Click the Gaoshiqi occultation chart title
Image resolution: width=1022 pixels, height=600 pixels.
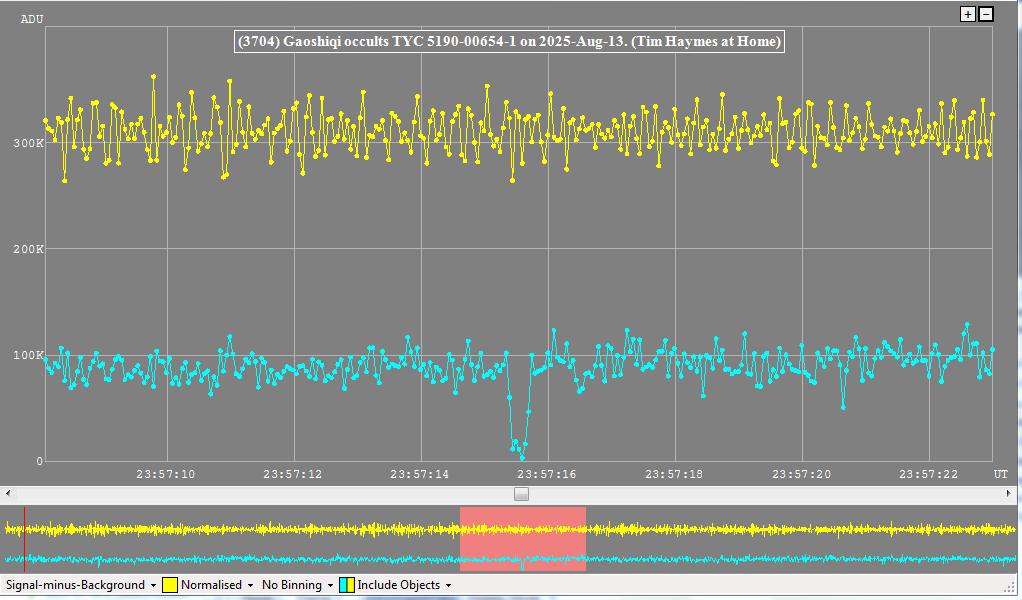point(507,42)
